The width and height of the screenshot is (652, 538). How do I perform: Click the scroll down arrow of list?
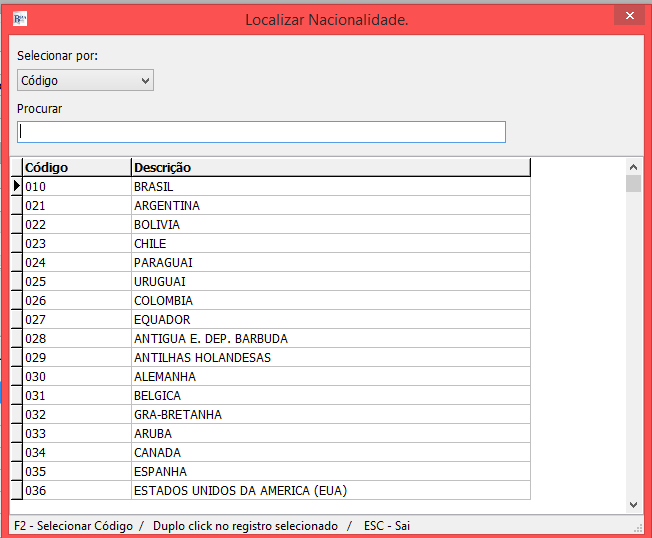pos(633,505)
